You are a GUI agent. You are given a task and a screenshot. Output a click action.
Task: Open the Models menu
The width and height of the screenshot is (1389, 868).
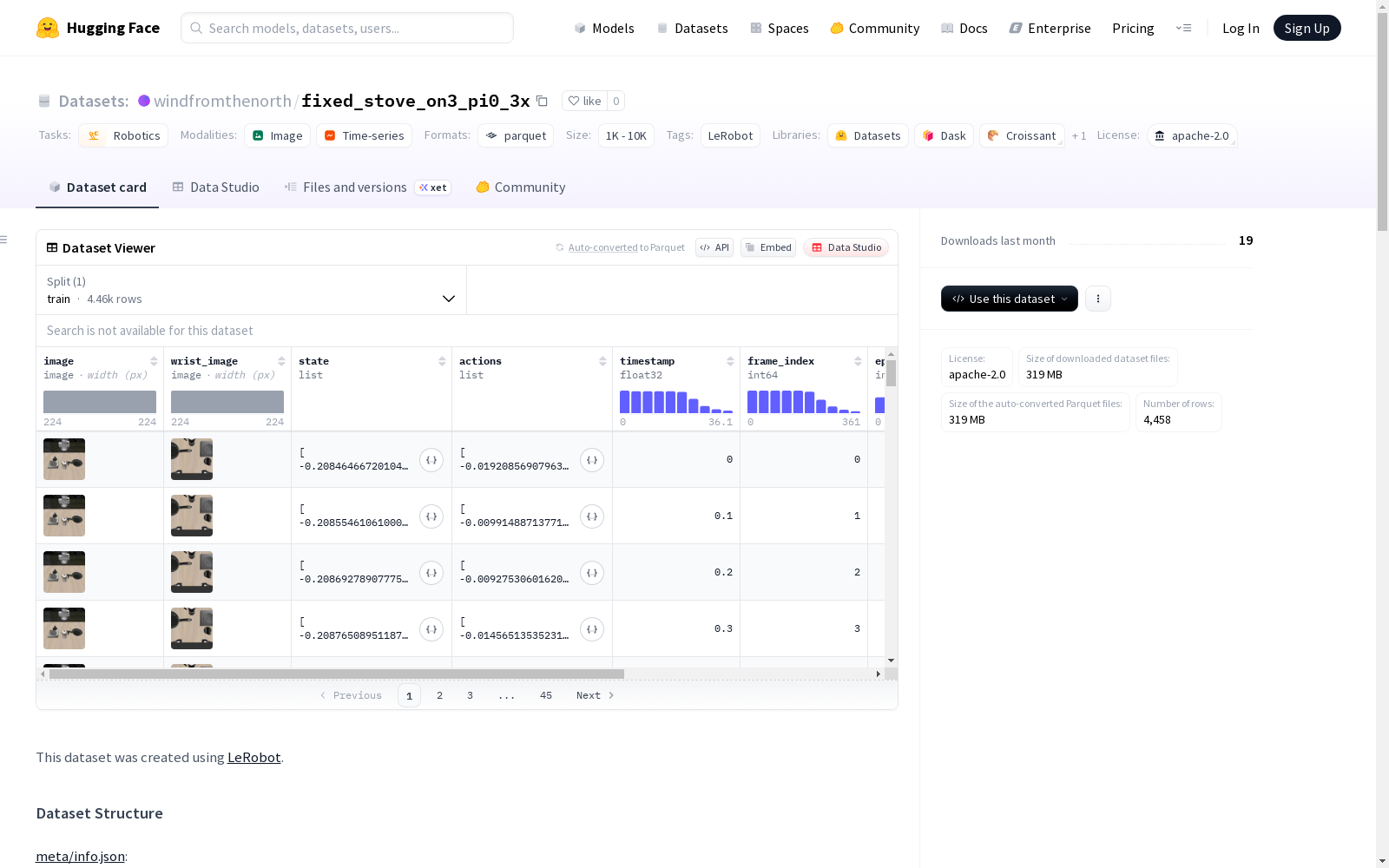604,28
